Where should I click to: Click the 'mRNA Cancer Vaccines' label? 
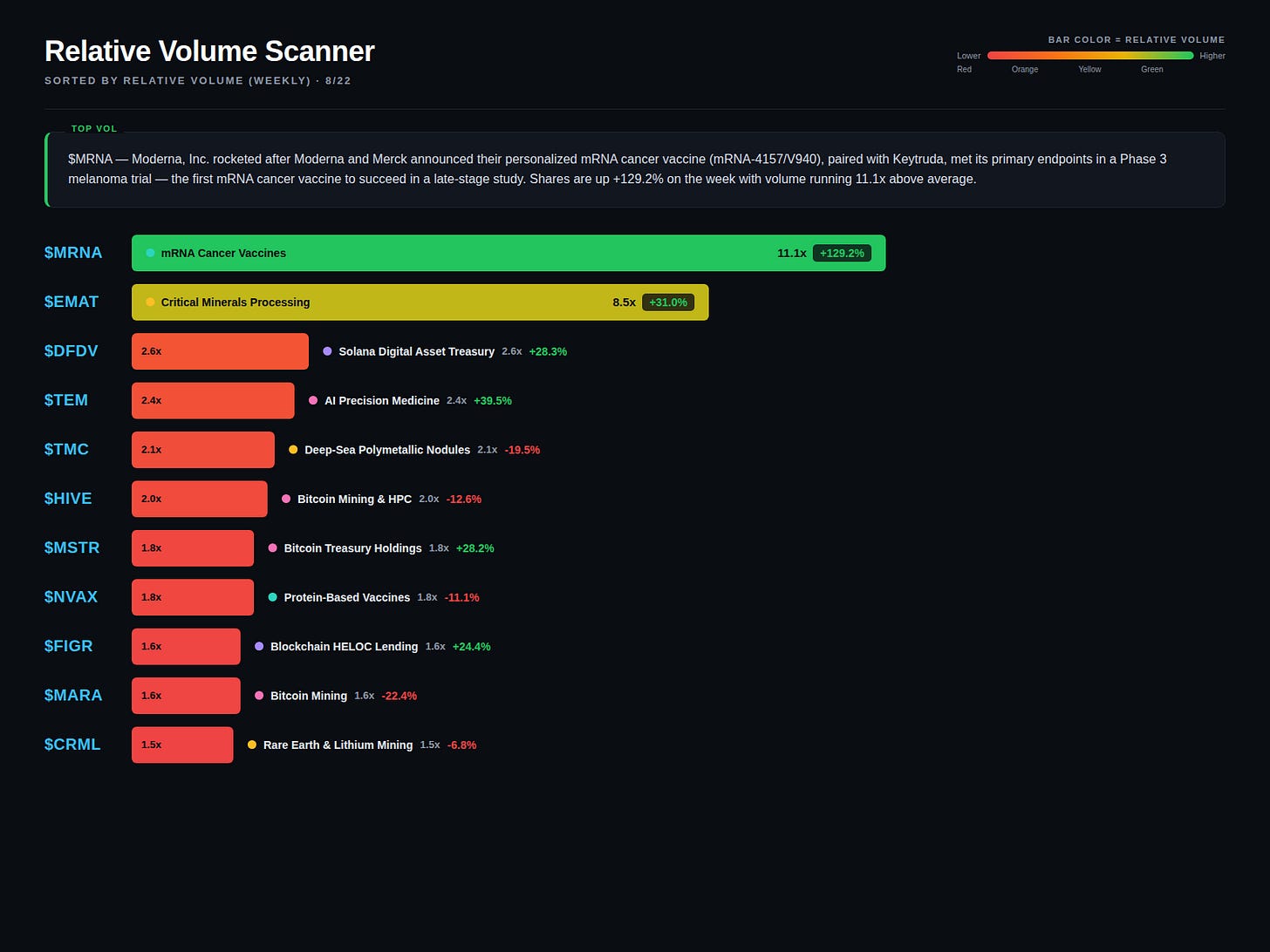[x=223, y=253]
